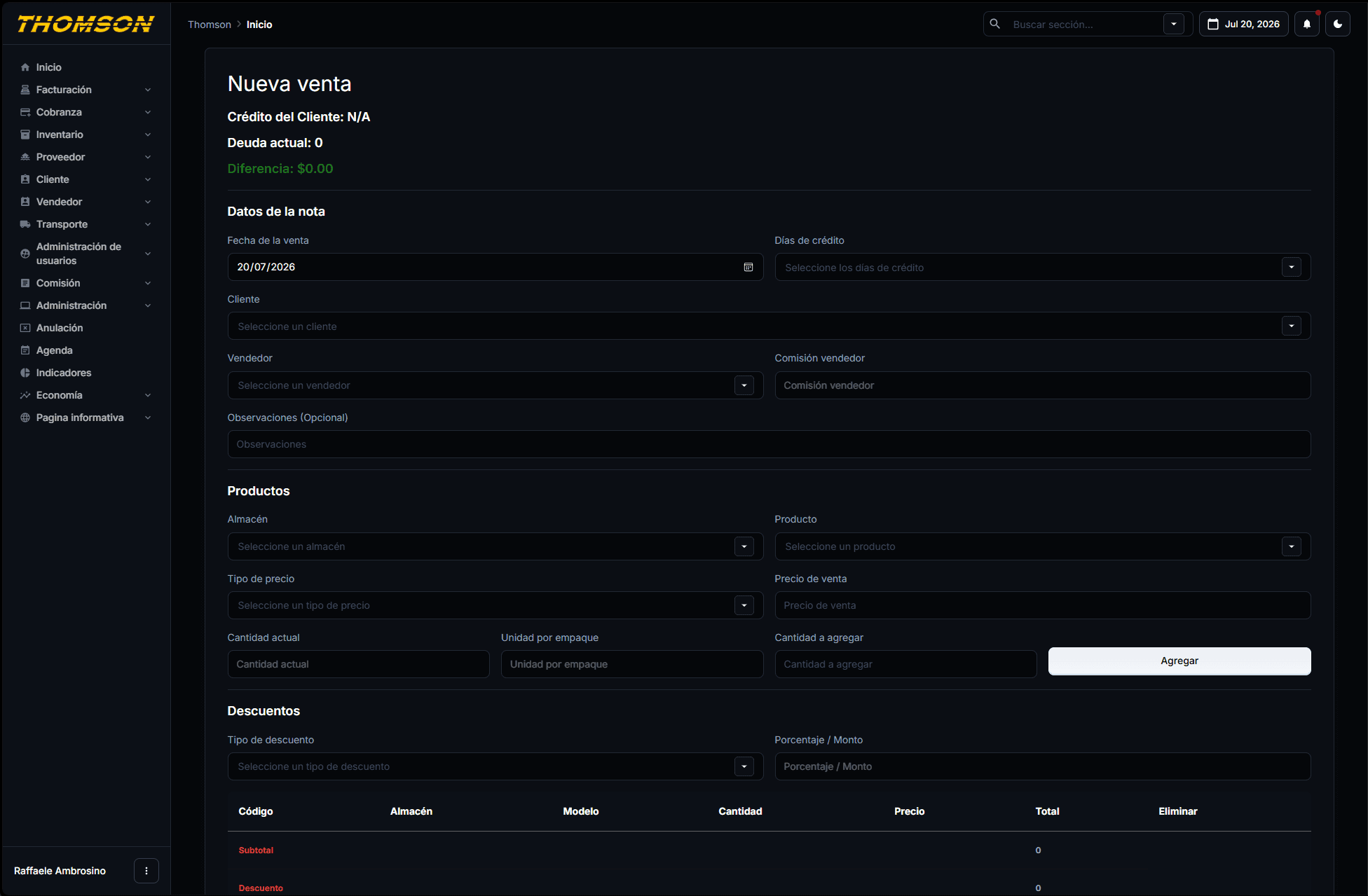Click the Thomson breadcrumb link
This screenshot has height=896, width=1368.
[x=210, y=25]
